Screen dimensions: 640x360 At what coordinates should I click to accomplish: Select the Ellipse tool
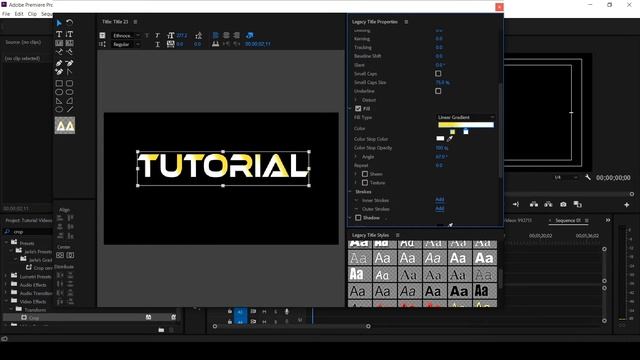[x=59, y=109]
